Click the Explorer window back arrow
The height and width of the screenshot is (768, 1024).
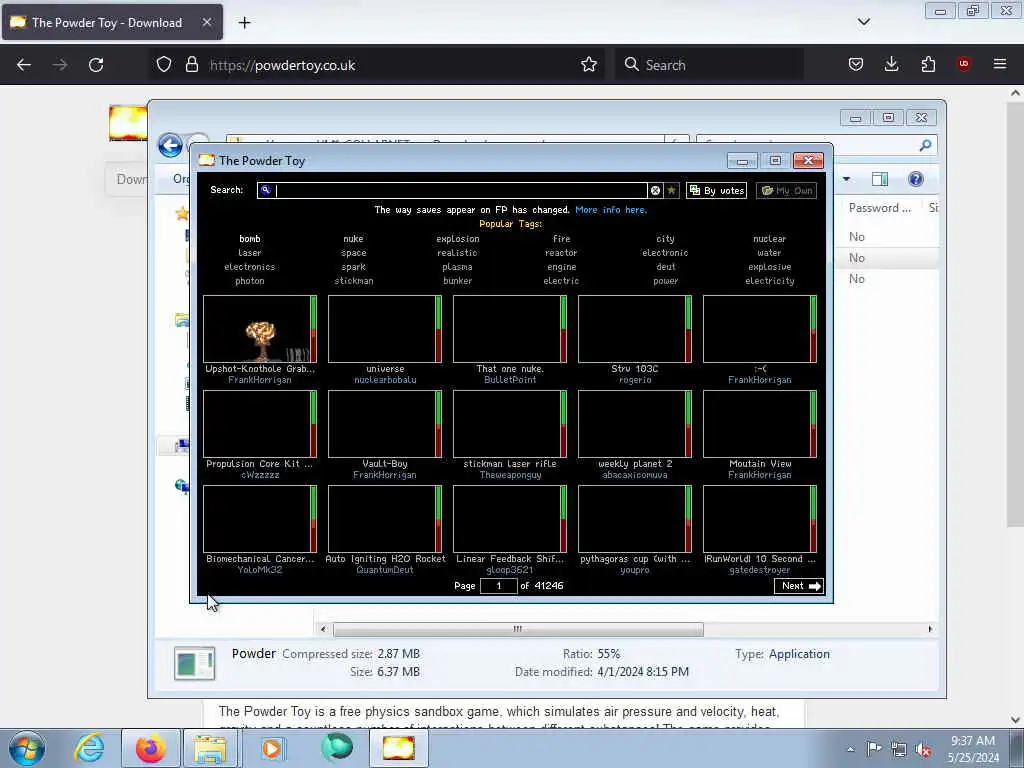point(170,145)
